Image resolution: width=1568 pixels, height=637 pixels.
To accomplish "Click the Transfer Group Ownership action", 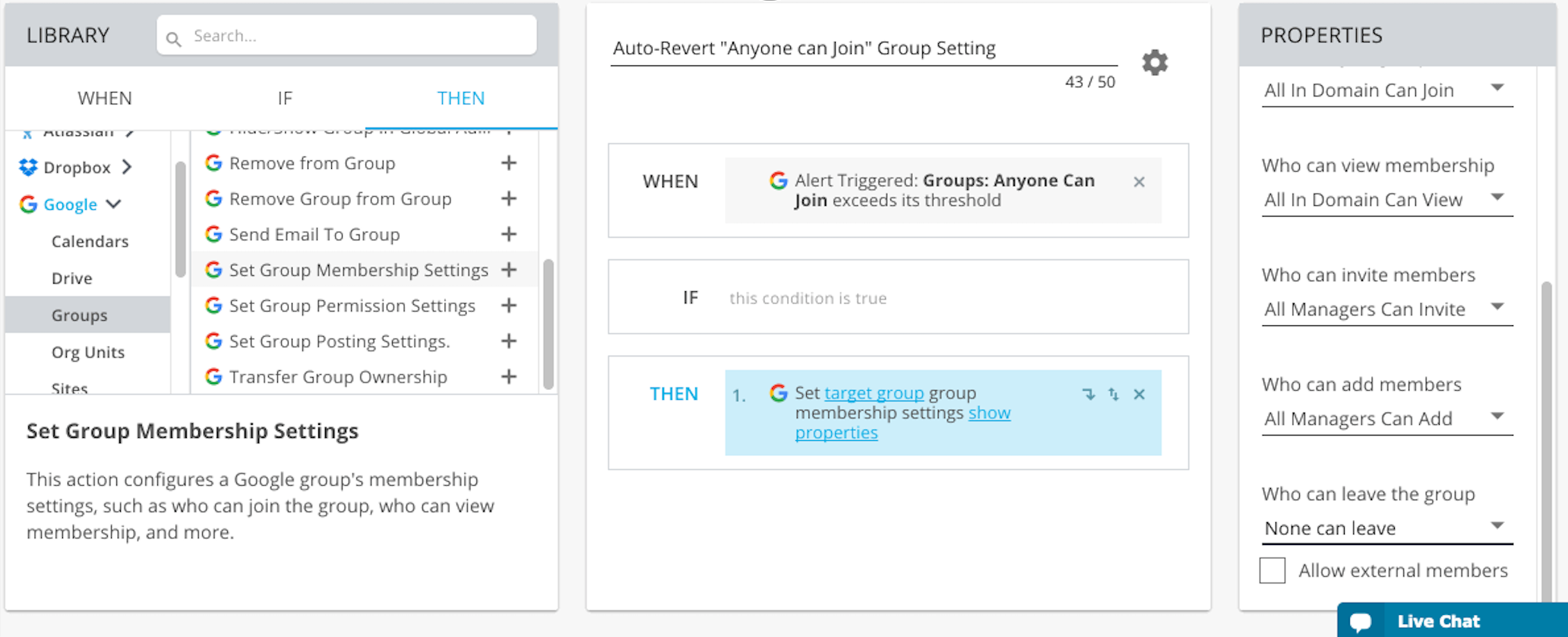I will [338, 376].
